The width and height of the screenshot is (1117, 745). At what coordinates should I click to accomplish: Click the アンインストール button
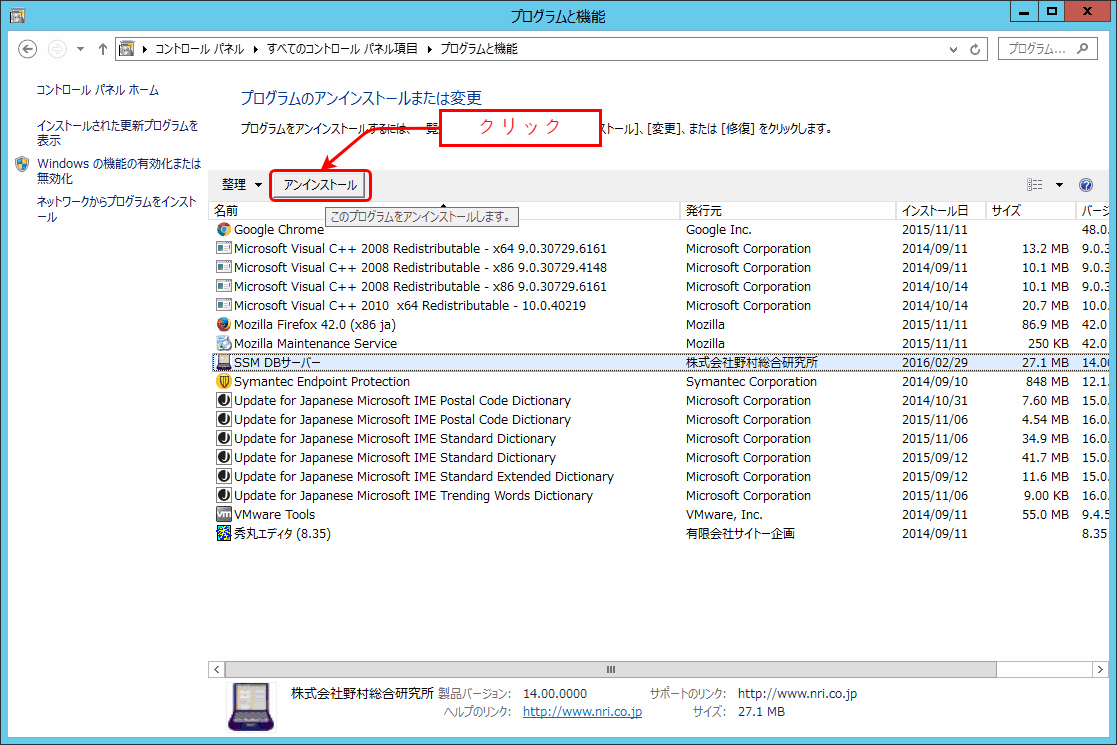321,185
